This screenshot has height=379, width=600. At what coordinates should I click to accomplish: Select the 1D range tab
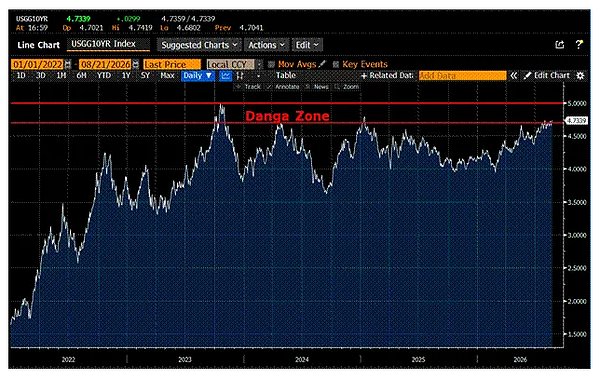pyautogui.click(x=21, y=75)
